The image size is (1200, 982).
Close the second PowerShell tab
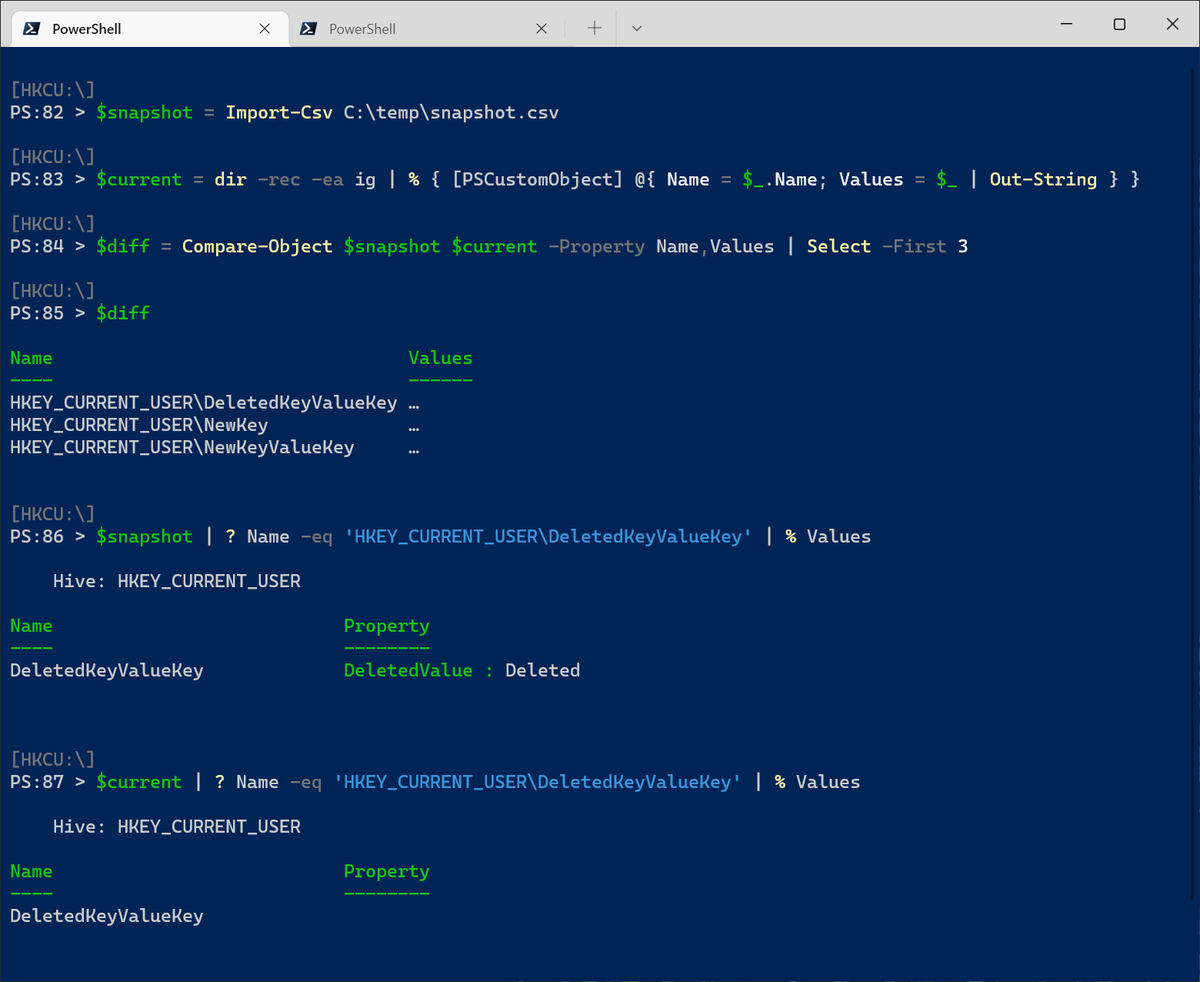click(x=541, y=29)
